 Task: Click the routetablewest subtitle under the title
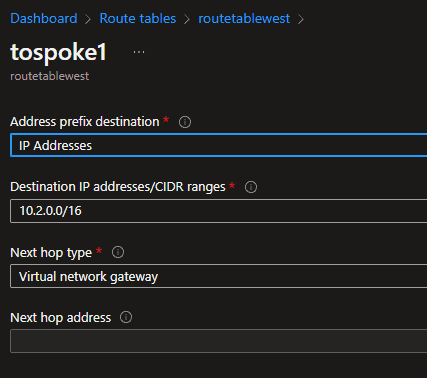click(50, 76)
